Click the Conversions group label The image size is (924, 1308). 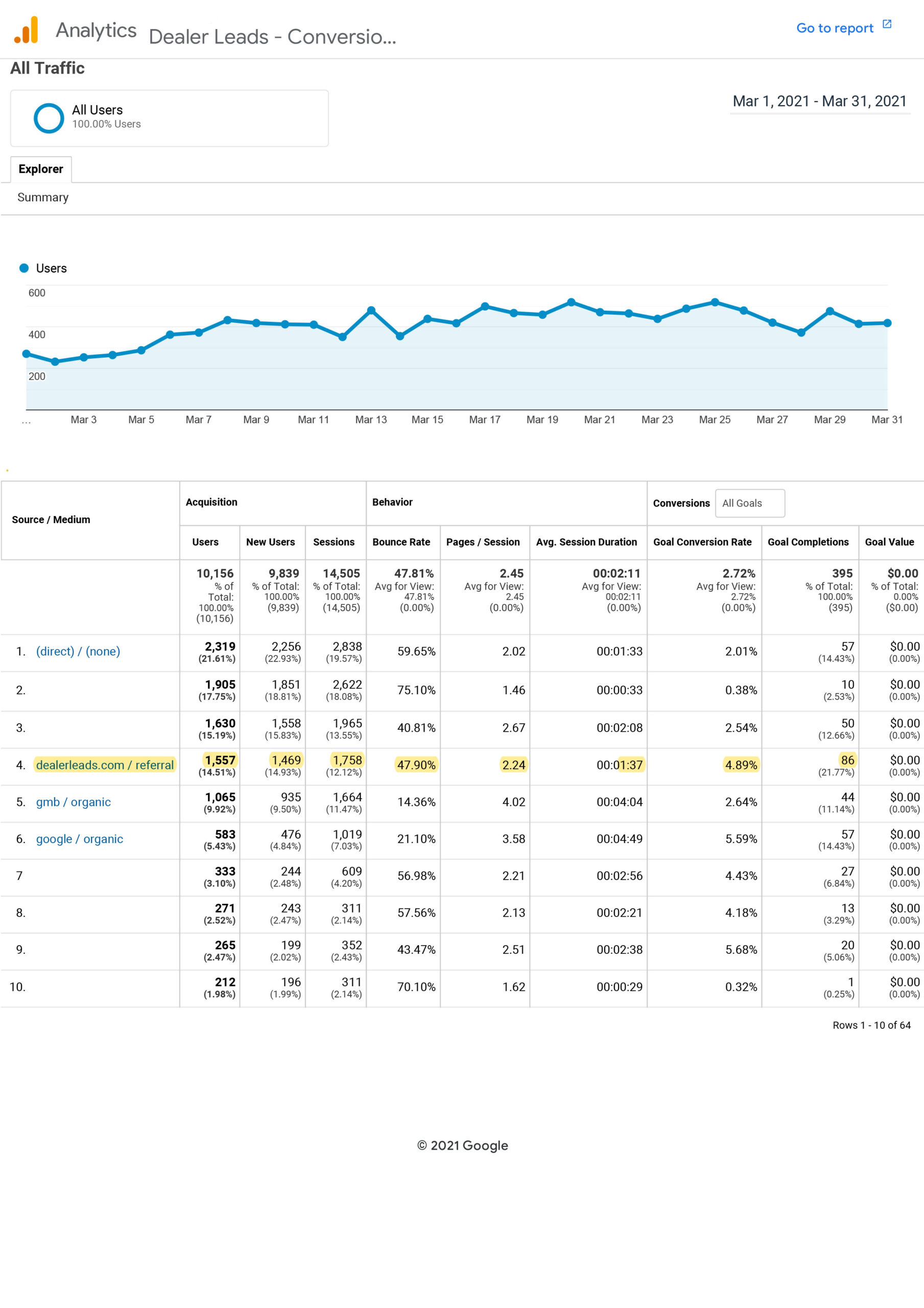pos(681,503)
